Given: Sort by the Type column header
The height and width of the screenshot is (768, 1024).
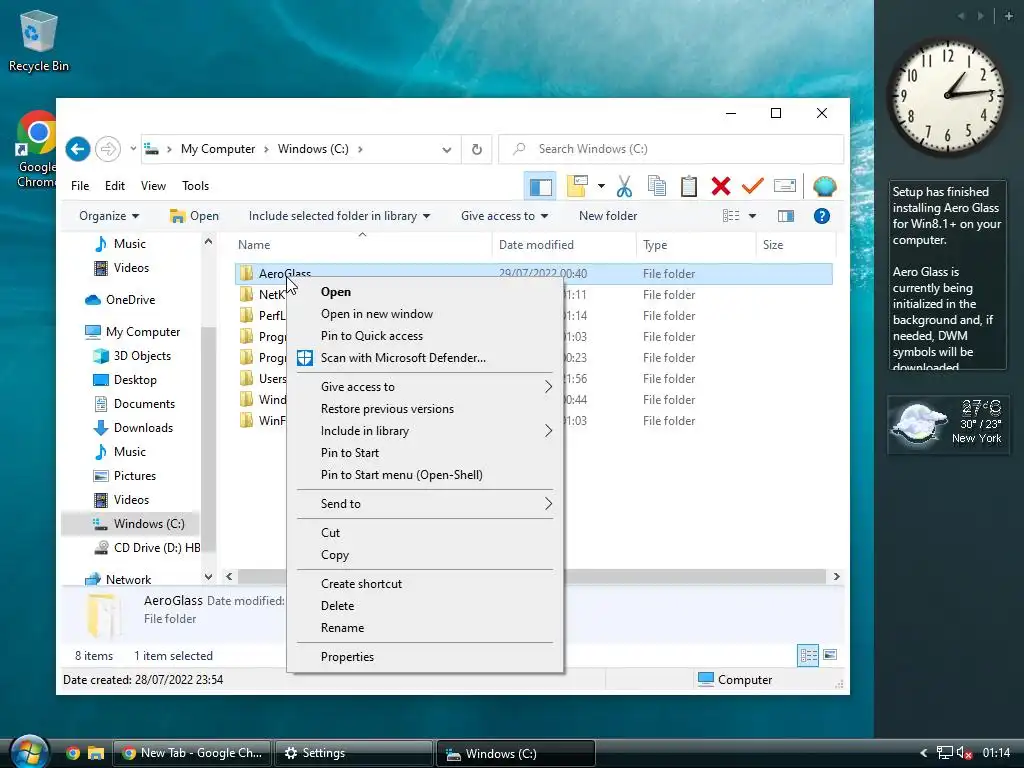Looking at the screenshot, I should coord(655,245).
